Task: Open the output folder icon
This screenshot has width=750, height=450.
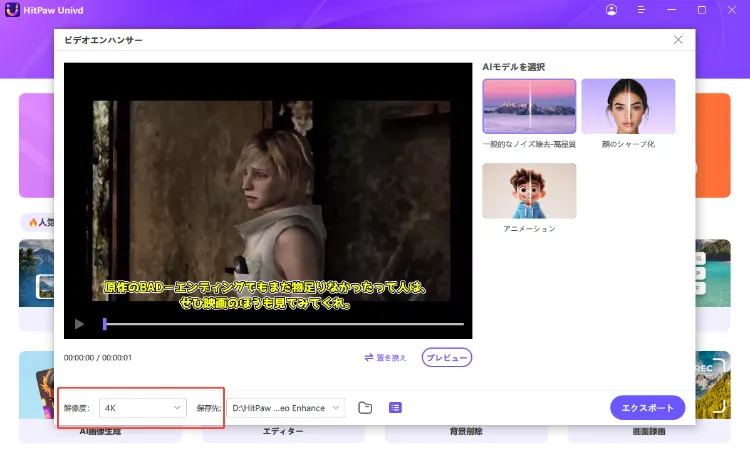Action: click(x=365, y=407)
